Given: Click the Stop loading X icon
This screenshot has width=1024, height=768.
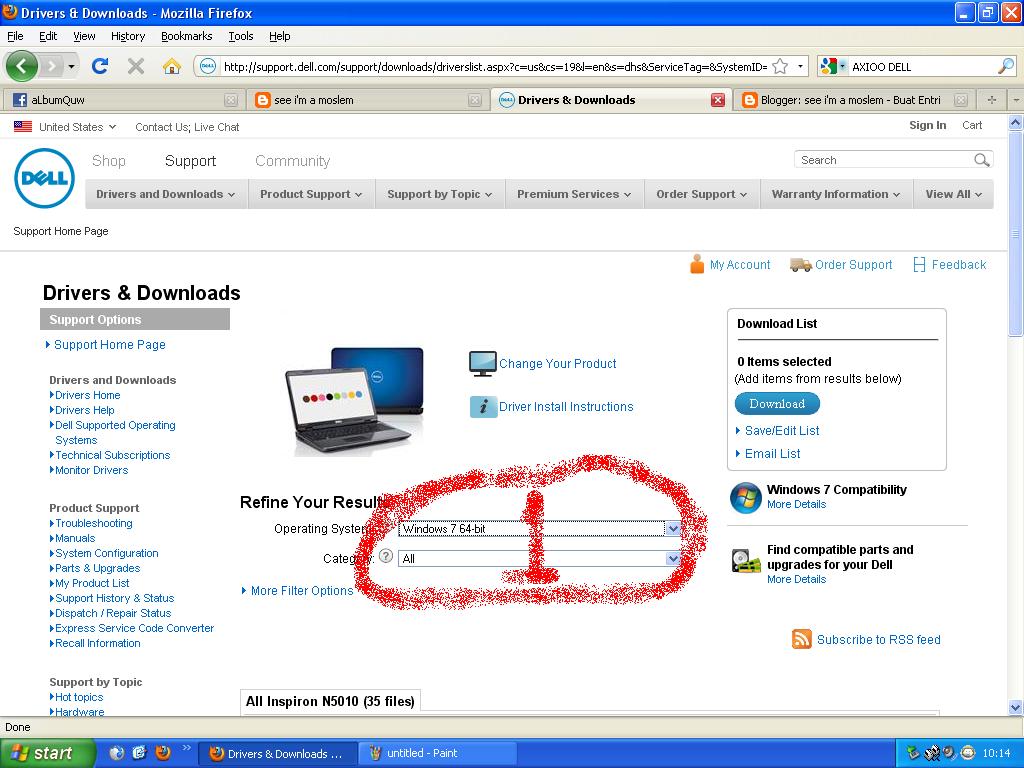Looking at the screenshot, I should (136, 66).
